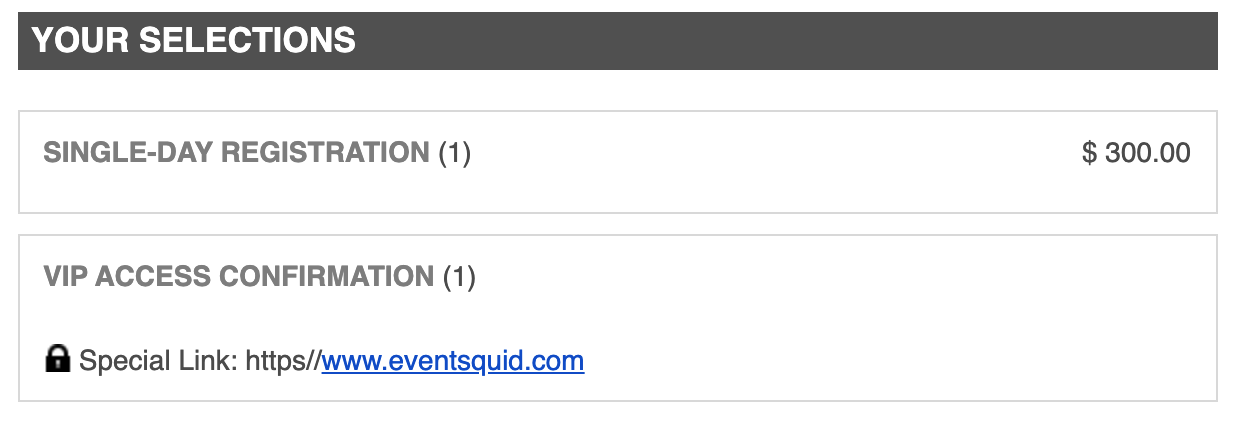
Task: Click the word SINGLE-DAY in the first row
Action: 128,153
